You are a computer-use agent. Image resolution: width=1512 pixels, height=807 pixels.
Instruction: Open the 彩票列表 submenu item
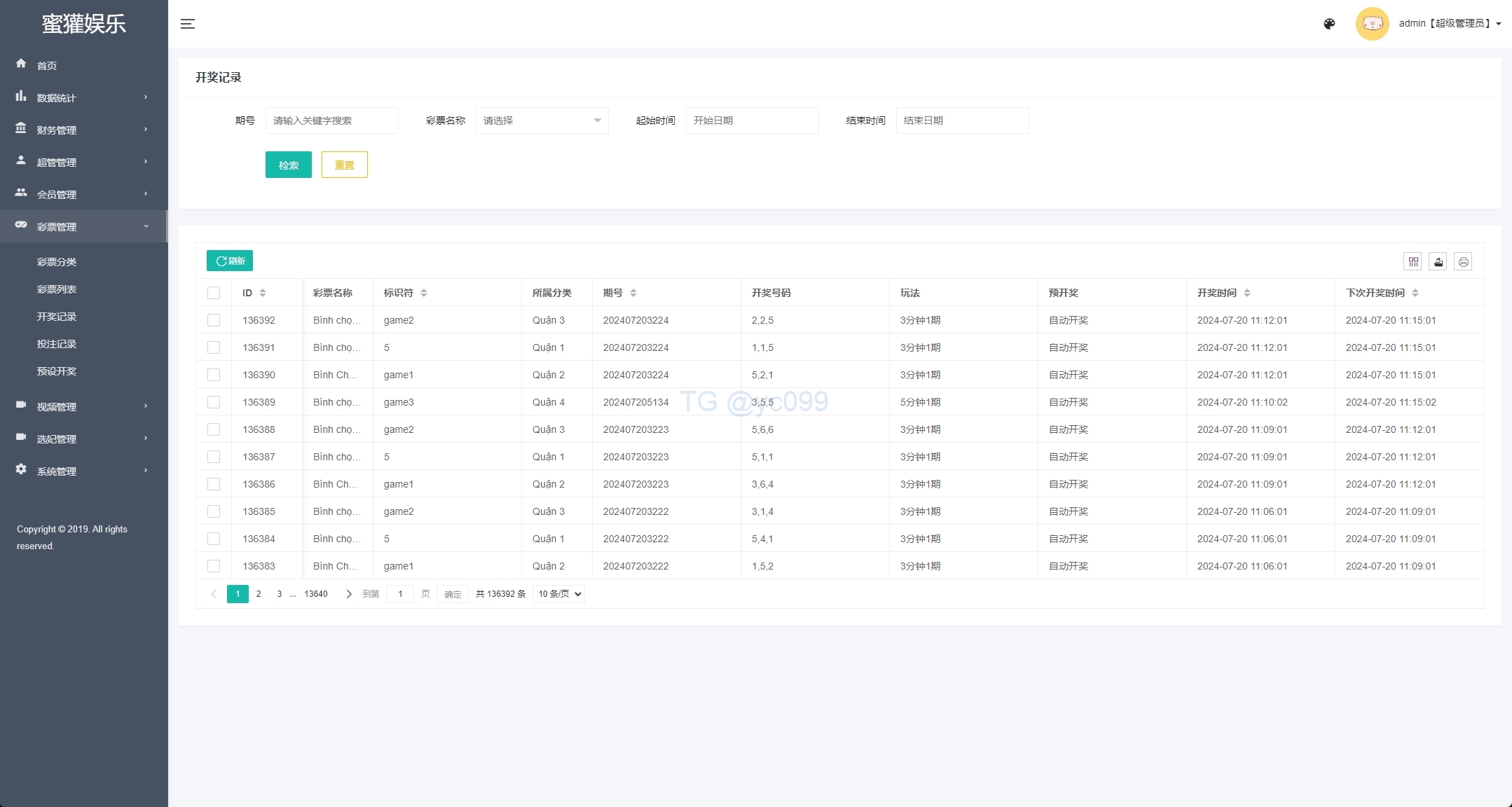click(57, 289)
